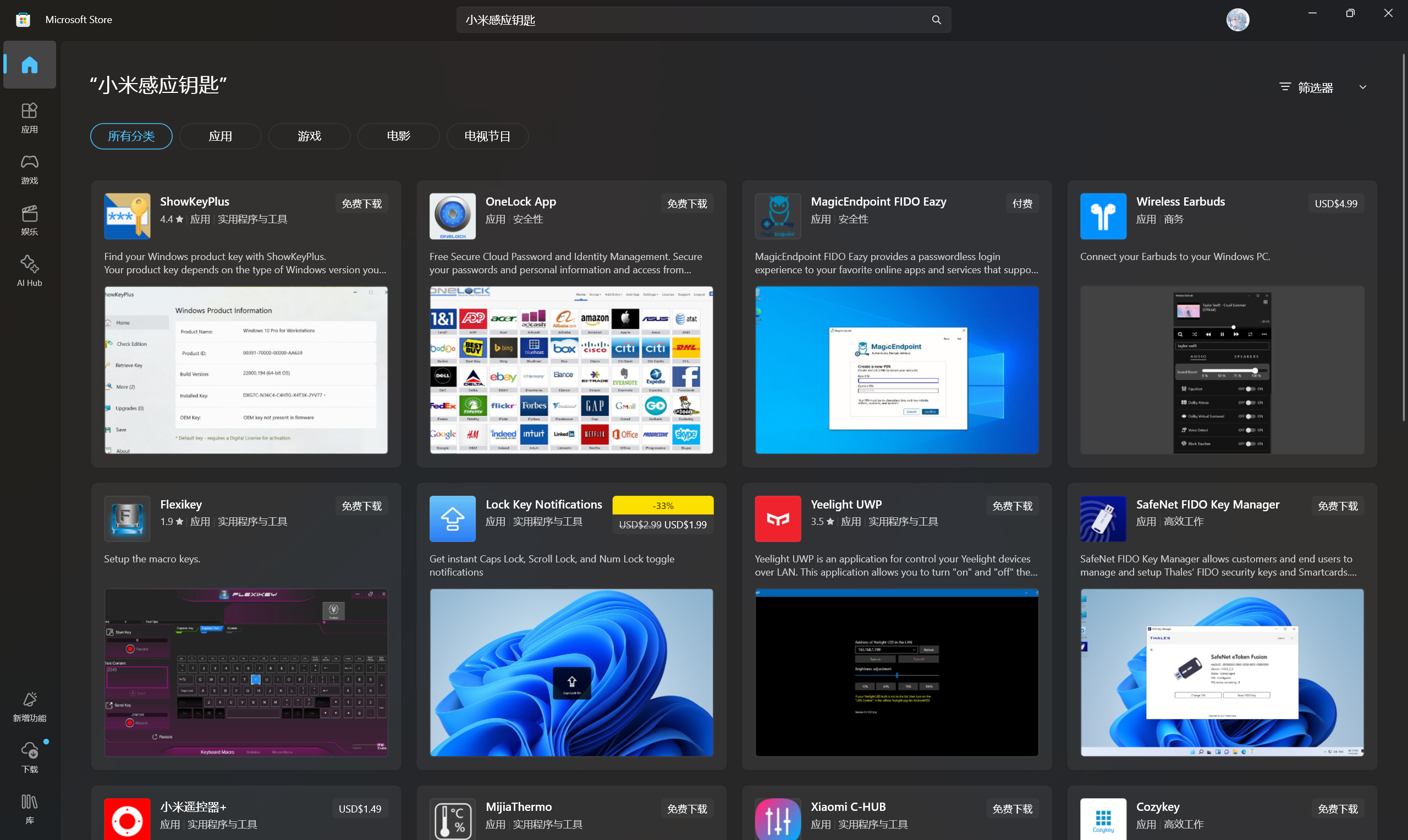Open the 库 library sidebar item
The height and width of the screenshot is (840, 1408).
click(x=30, y=809)
